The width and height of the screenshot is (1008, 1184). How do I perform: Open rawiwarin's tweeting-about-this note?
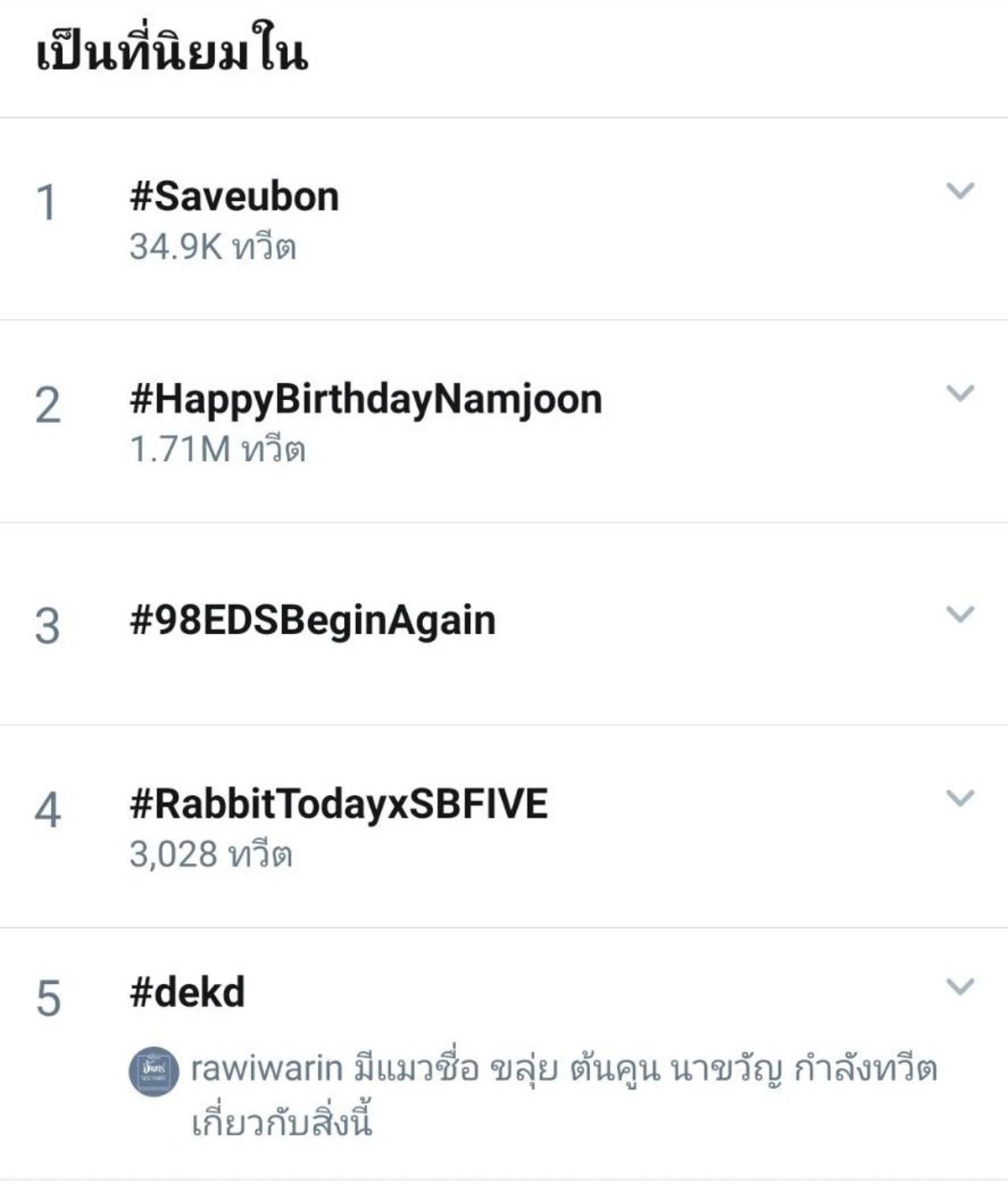click(563, 1094)
